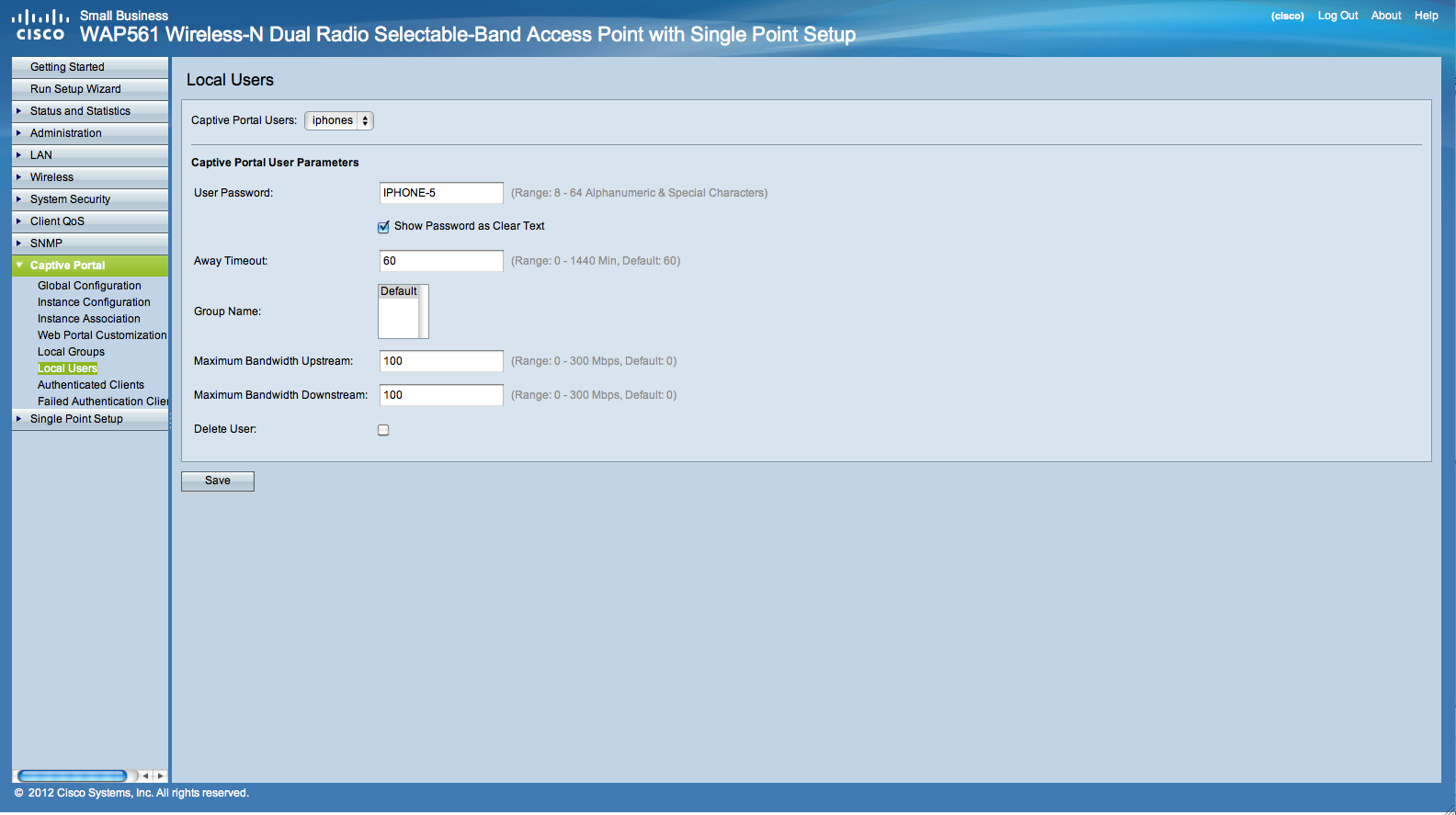Viewport: 1456px width, 815px height.
Task: Expand the Wireless section arrow
Action: tap(18, 177)
